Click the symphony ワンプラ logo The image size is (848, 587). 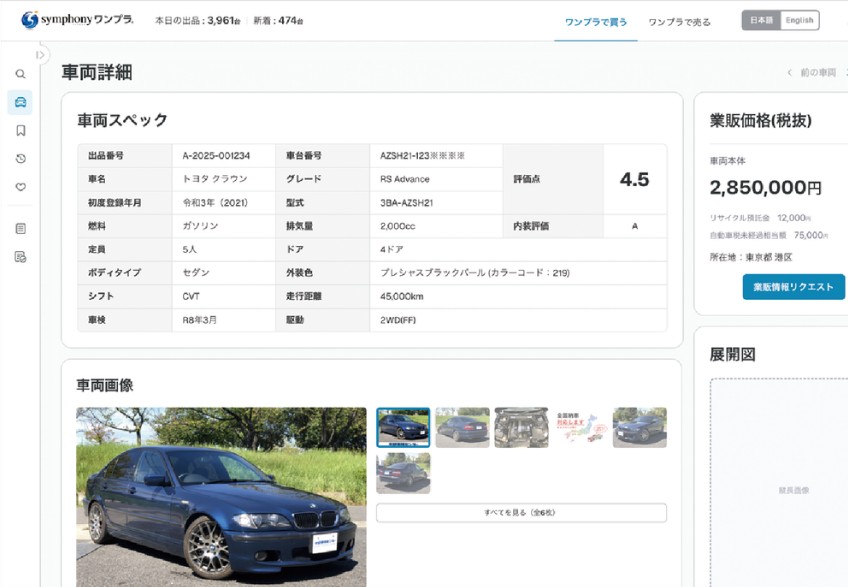pyautogui.click(x=77, y=20)
